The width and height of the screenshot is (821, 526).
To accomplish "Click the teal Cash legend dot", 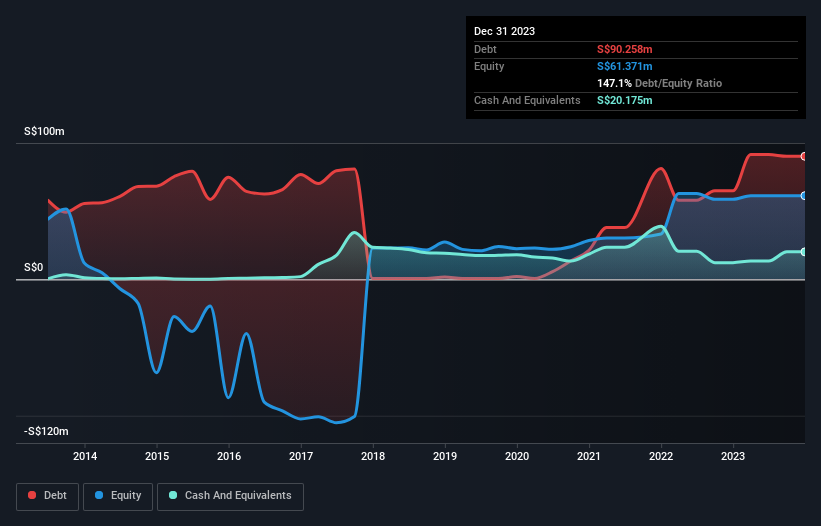I will [173, 495].
